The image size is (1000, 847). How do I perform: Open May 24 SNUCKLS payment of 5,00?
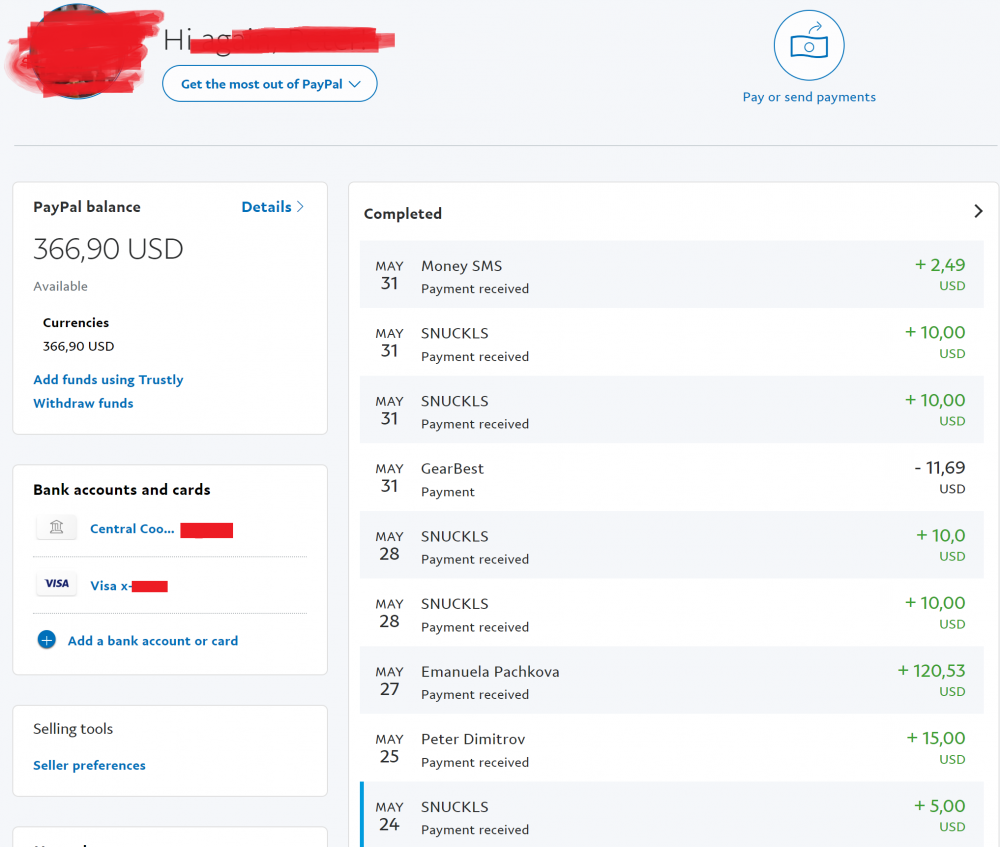tap(672, 815)
